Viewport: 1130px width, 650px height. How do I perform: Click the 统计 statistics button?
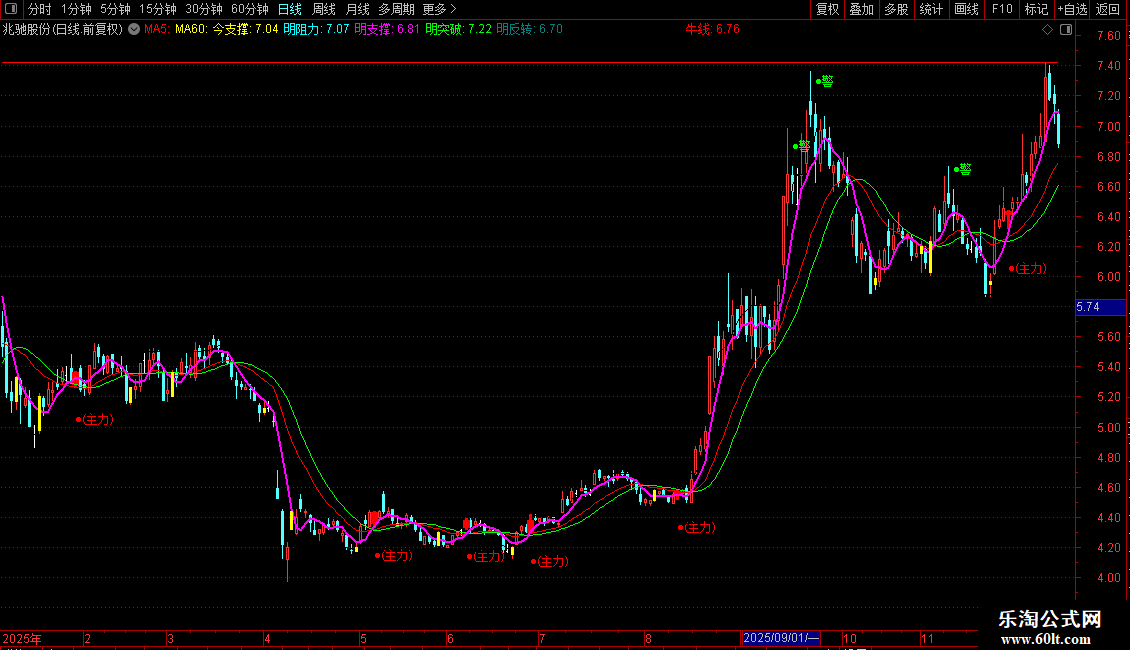click(x=931, y=9)
